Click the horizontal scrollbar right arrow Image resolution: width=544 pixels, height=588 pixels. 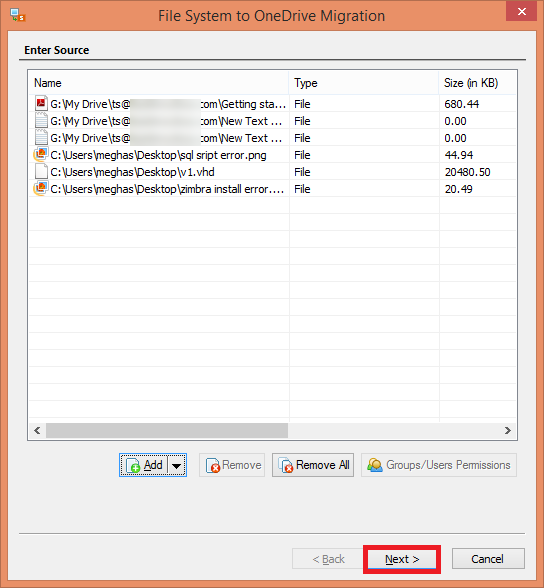pyautogui.click(x=508, y=430)
